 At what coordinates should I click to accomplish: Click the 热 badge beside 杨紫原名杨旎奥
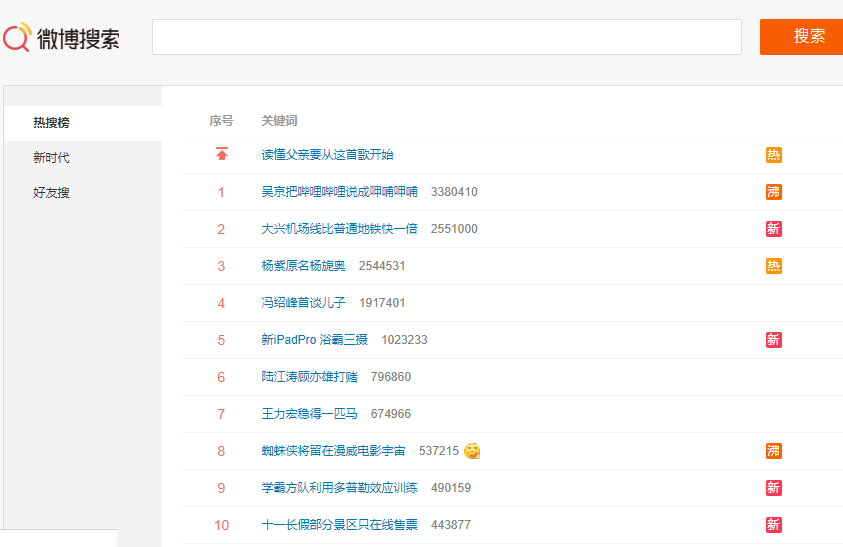[x=773, y=266]
